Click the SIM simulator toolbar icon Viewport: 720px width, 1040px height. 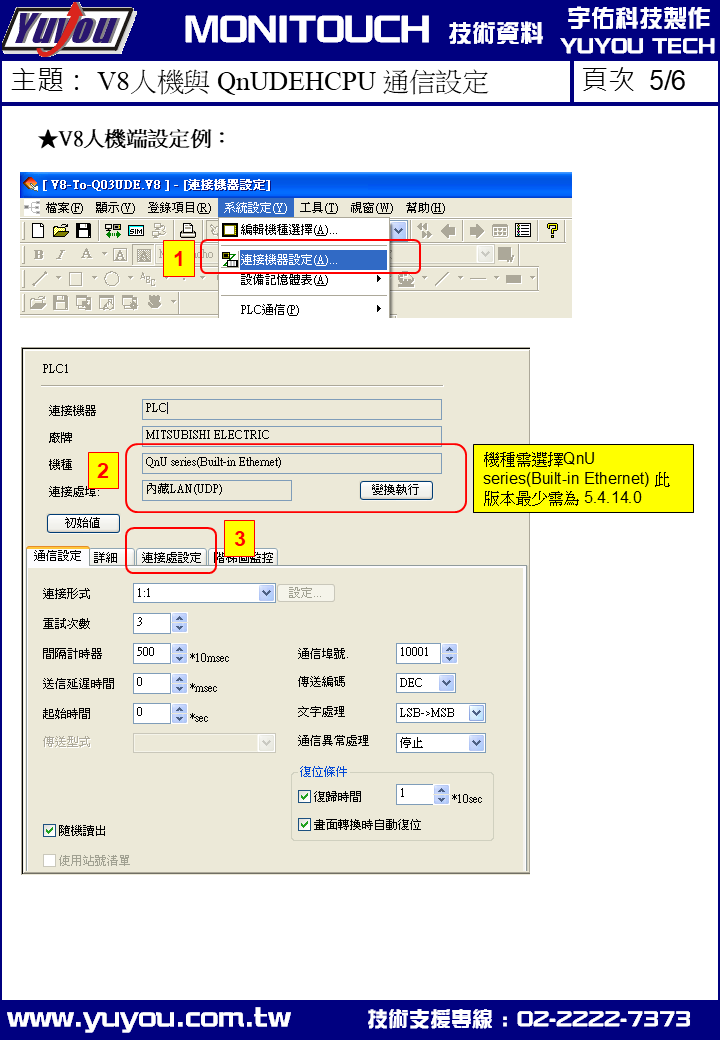pos(136,231)
